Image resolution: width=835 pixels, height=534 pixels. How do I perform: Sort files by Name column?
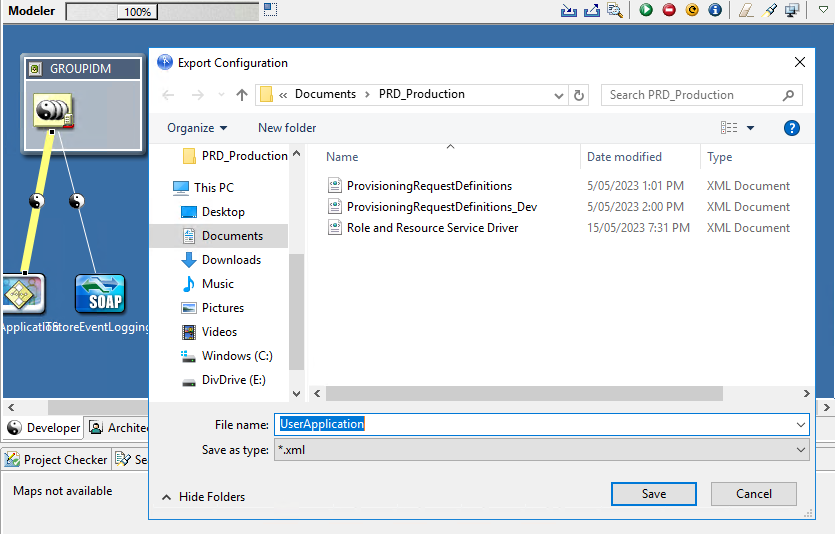[342, 157]
